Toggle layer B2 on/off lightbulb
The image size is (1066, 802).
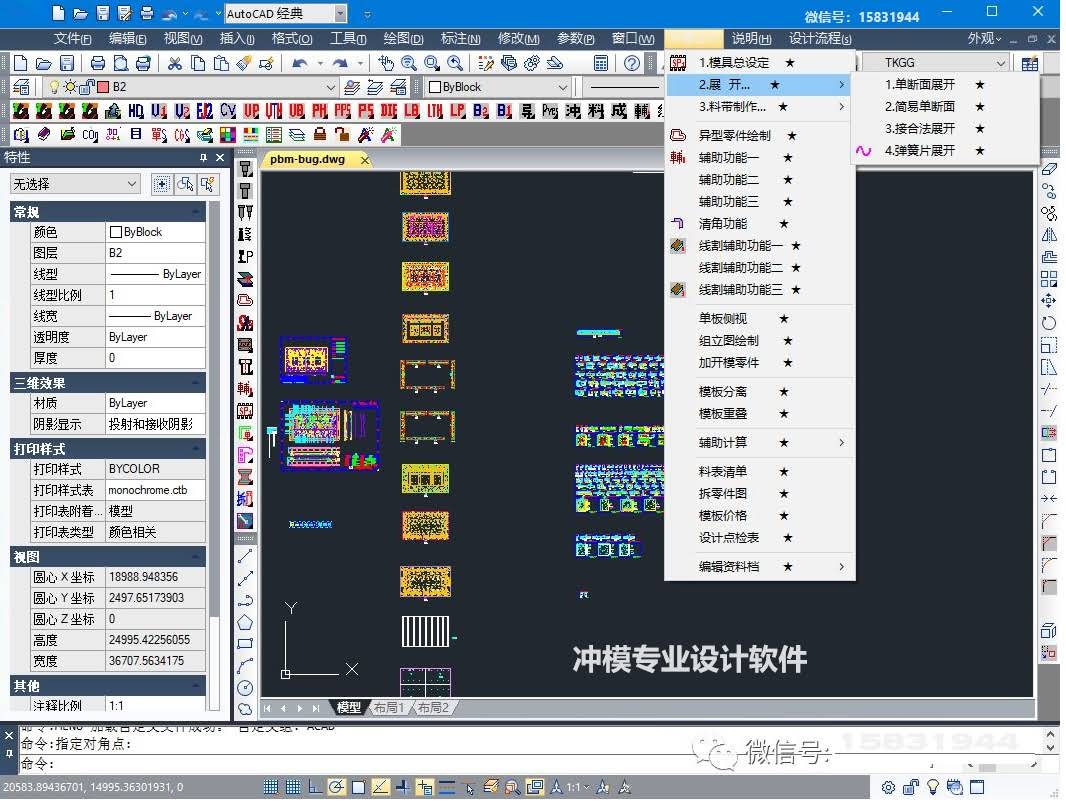54,87
